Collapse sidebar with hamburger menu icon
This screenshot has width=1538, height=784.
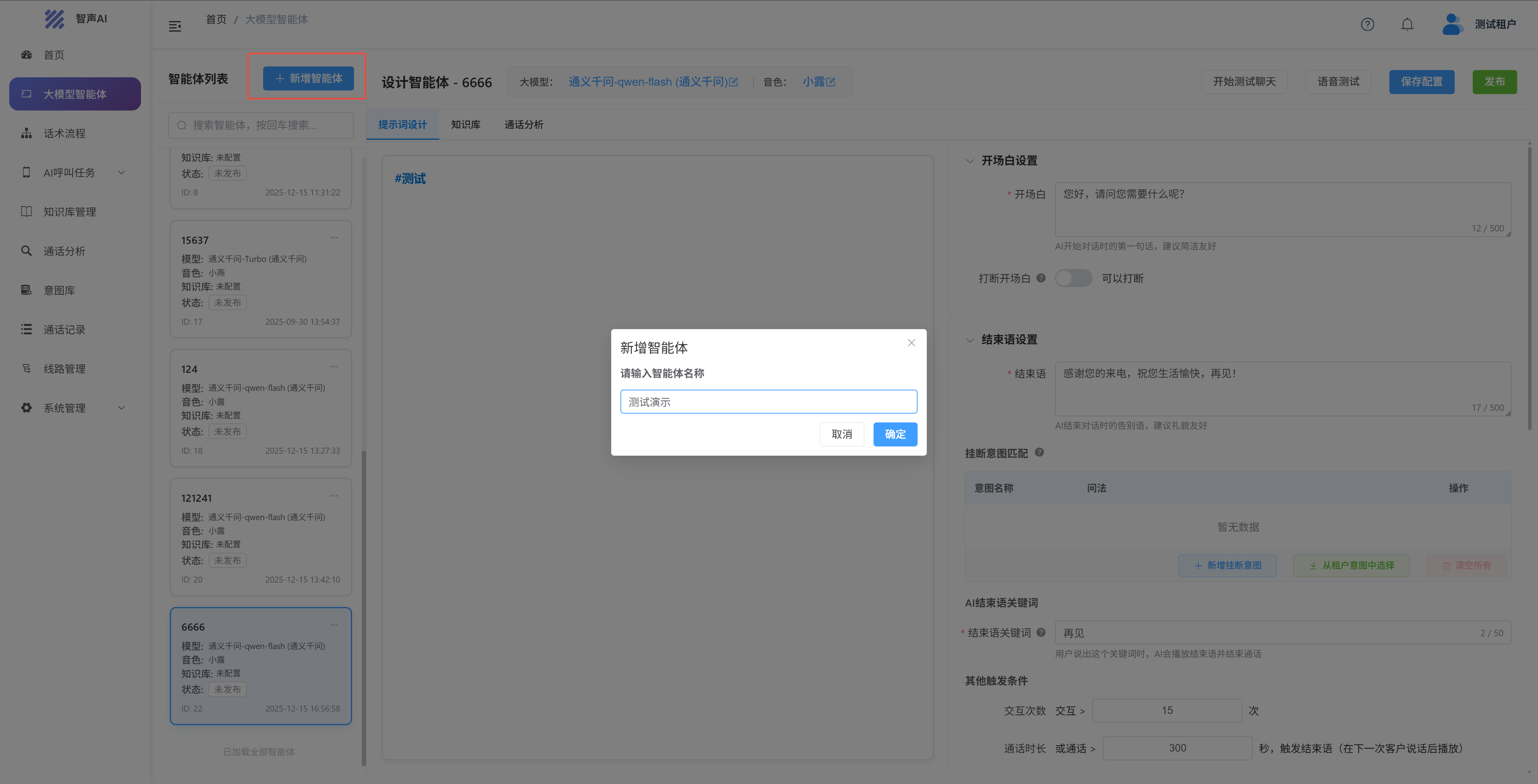click(175, 26)
